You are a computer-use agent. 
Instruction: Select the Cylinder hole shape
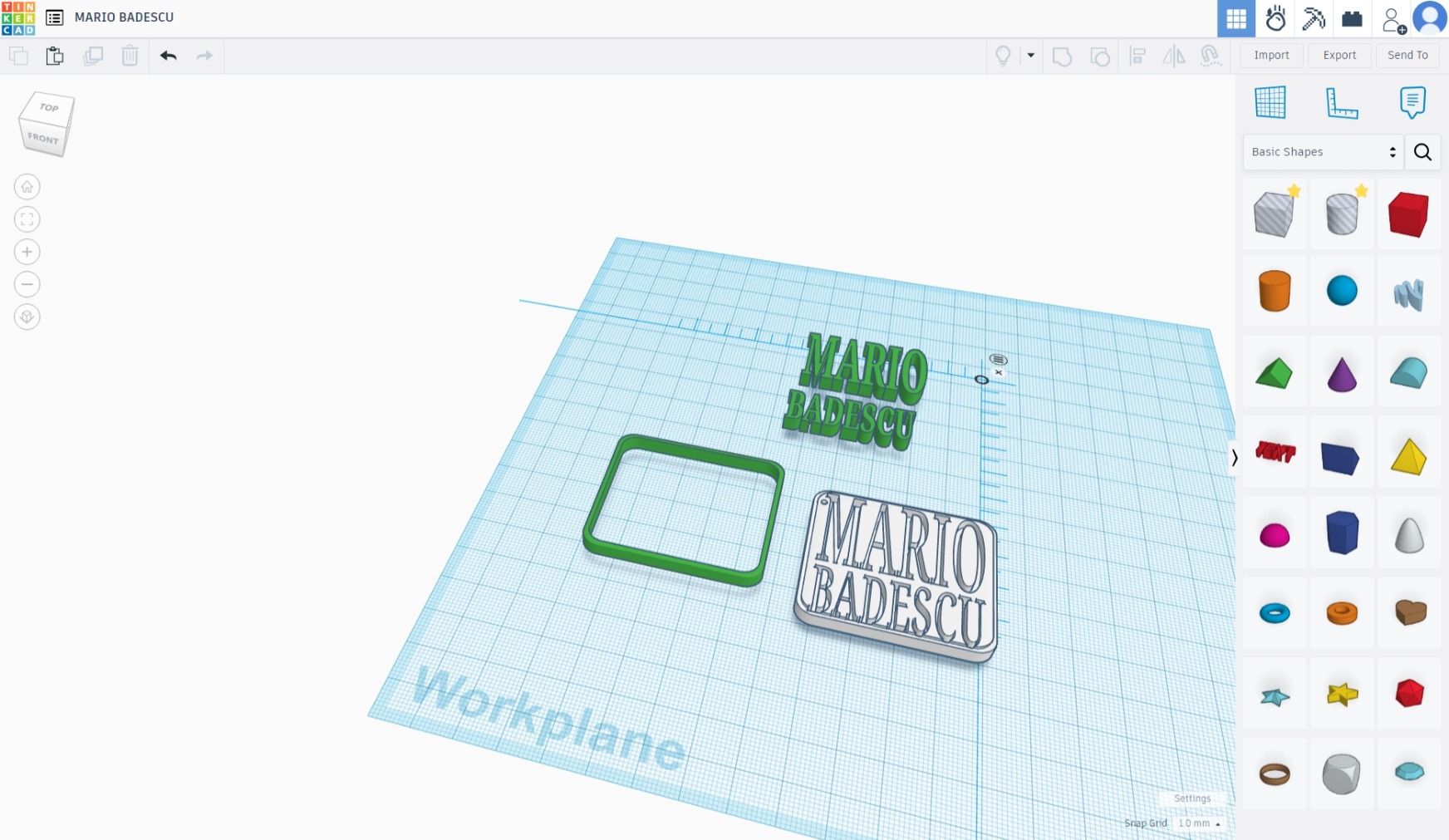[x=1342, y=214]
